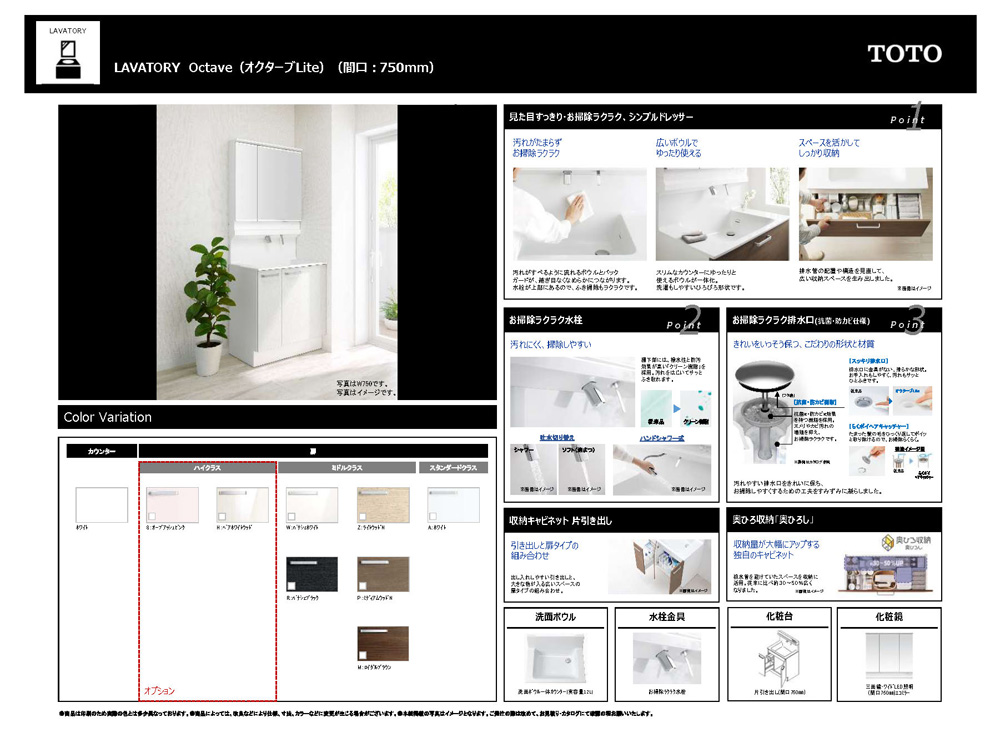Image resolution: width=1000 pixels, height=743 pixels.
Task: Click the blue text スペースを活かして しっかり収納
Action: 829,148
